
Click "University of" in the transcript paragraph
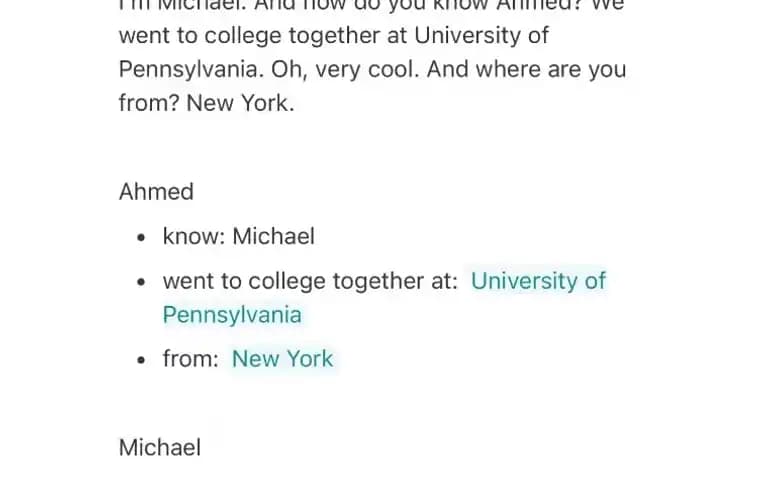click(481, 35)
